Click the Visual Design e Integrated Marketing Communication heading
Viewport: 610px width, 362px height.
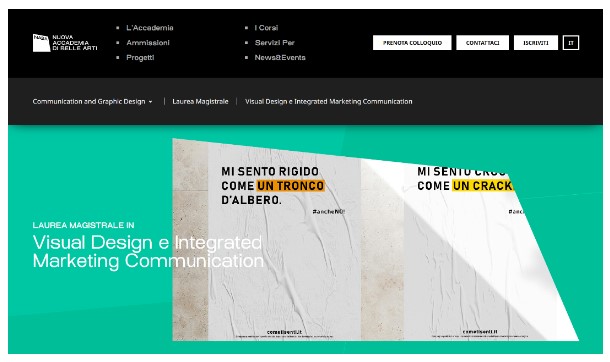click(x=148, y=252)
